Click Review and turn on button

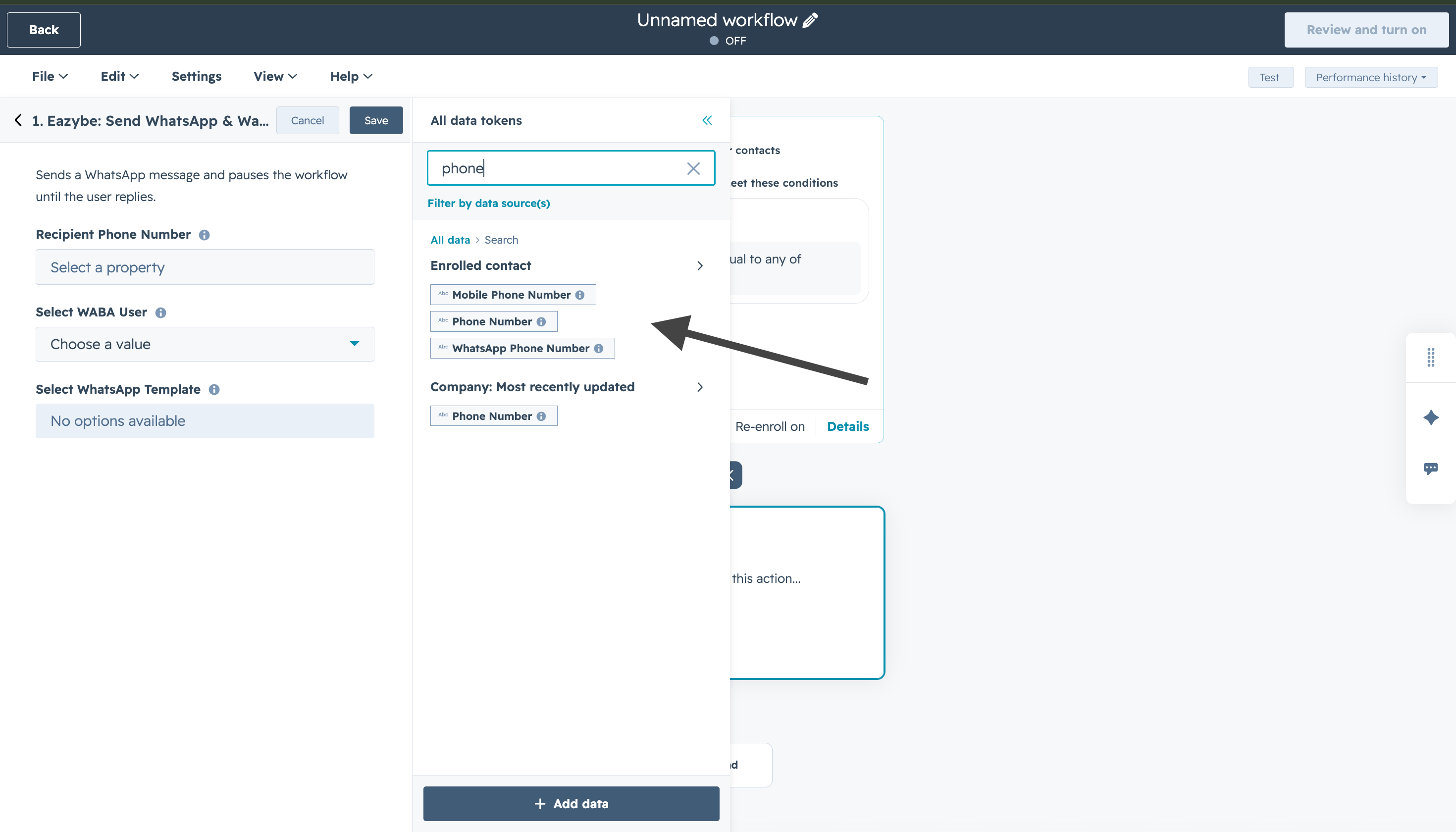[1366, 30]
